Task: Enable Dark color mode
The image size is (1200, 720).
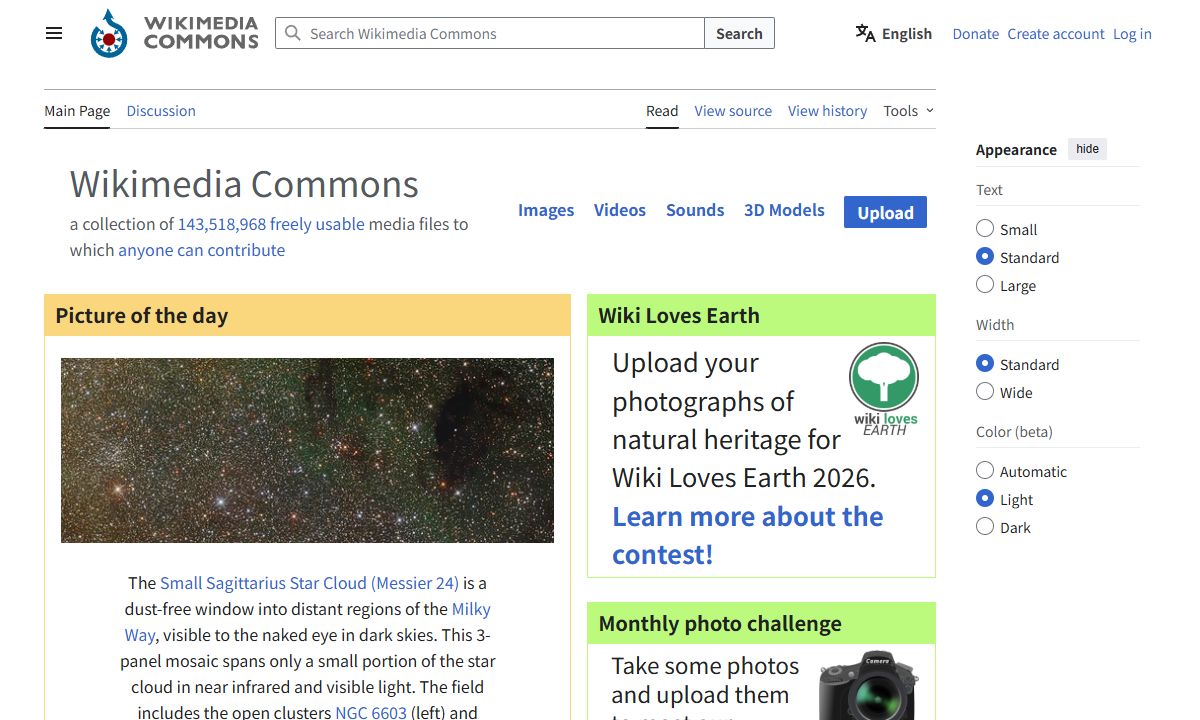Action: [985, 527]
